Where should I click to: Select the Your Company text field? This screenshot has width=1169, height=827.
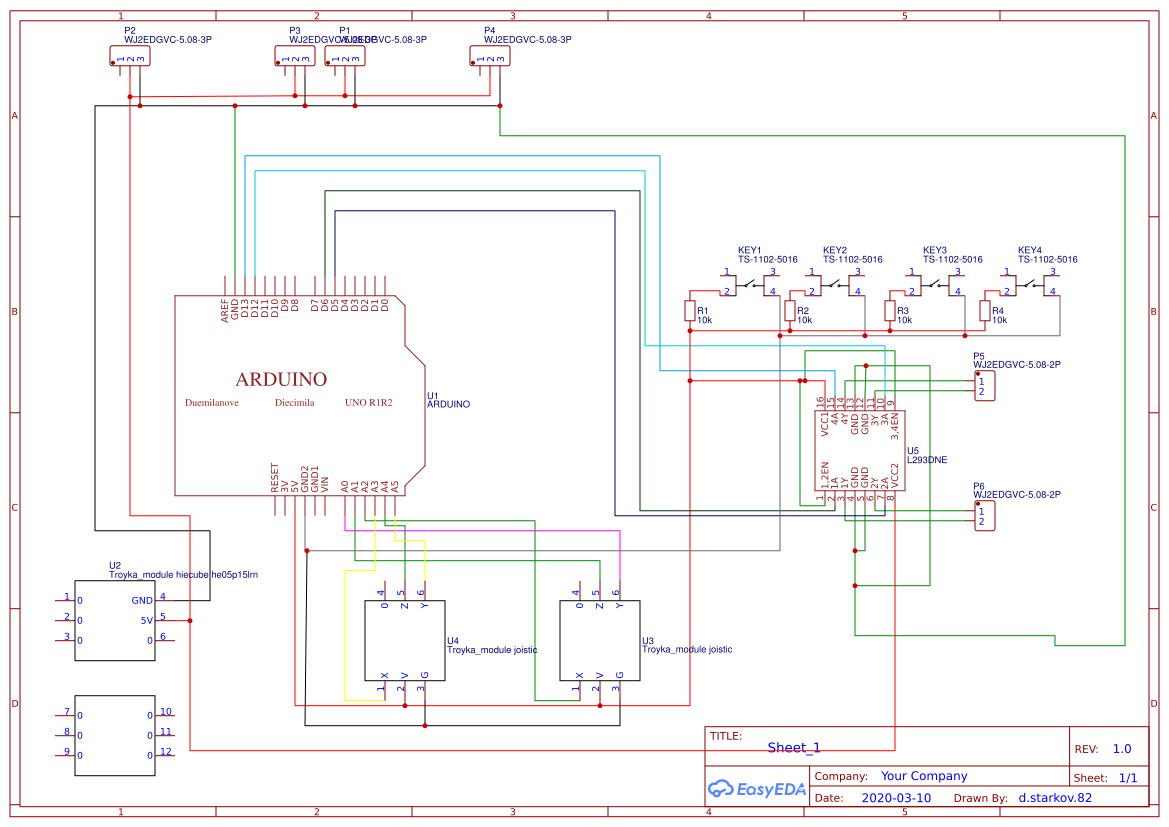(924, 776)
